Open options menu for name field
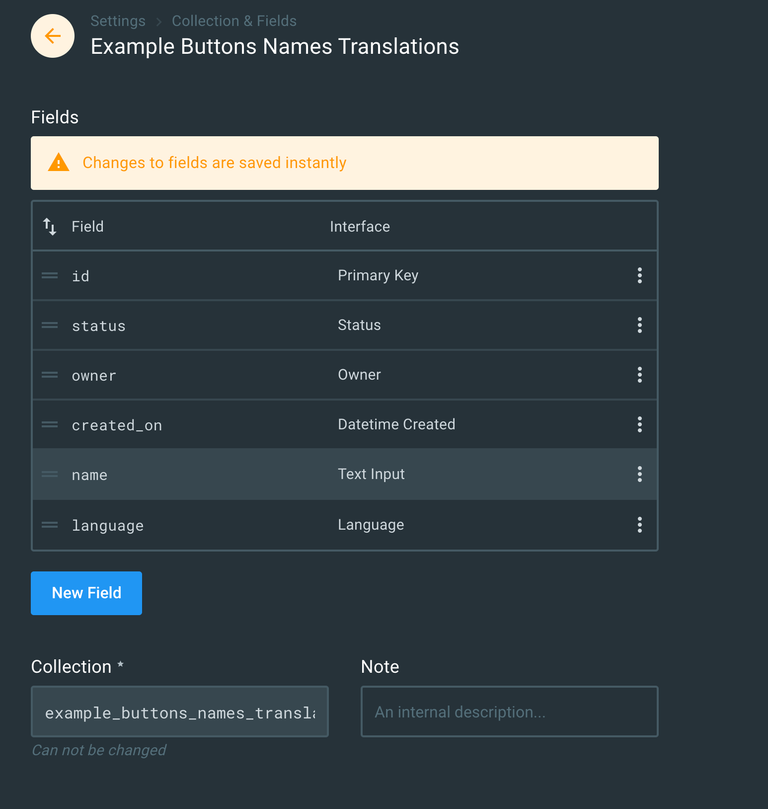This screenshot has width=768, height=809. pos(639,475)
